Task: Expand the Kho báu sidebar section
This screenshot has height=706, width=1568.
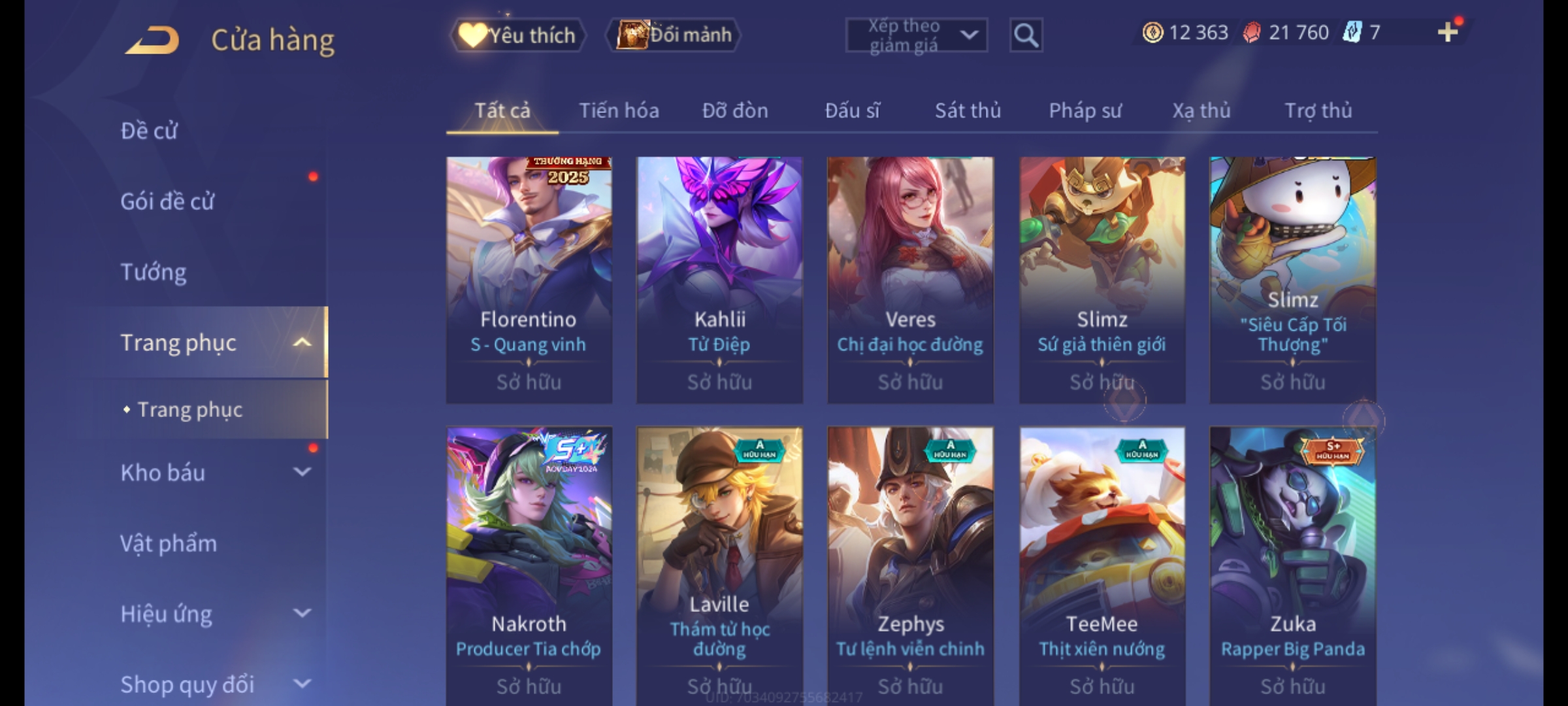Action: point(301,472)
